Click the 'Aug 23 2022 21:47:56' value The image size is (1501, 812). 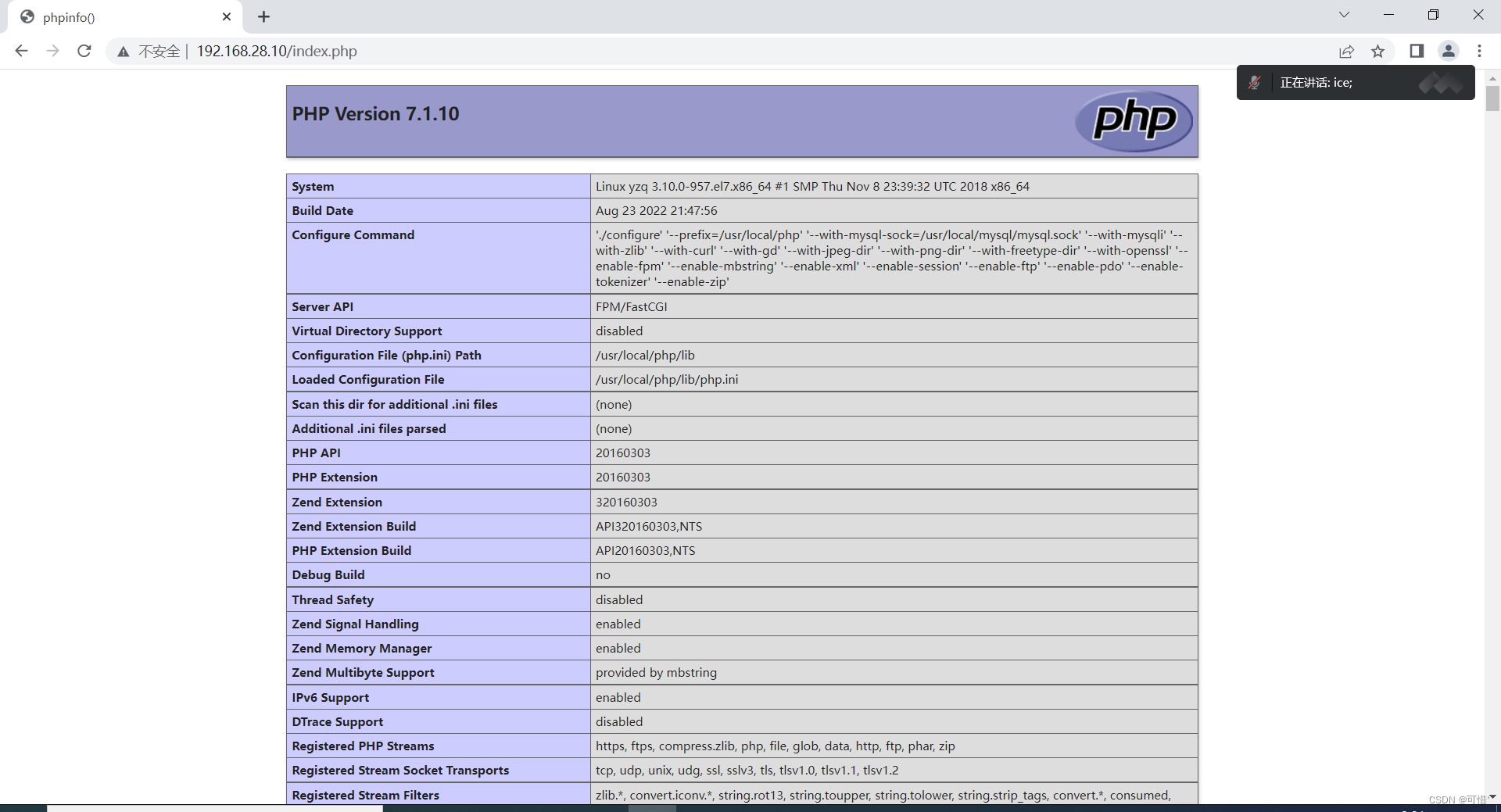pos(656,211)
